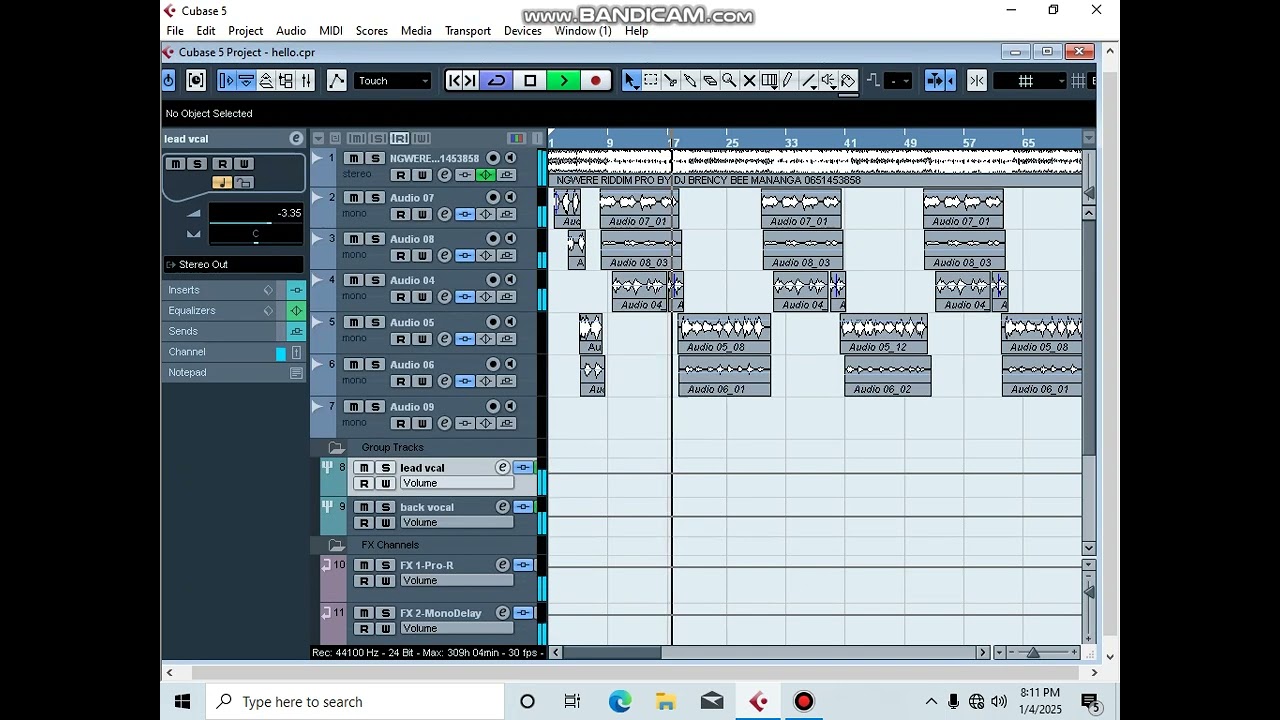Open the Stereo Out routing selector
1280x720 pixels.
[234, 265]
